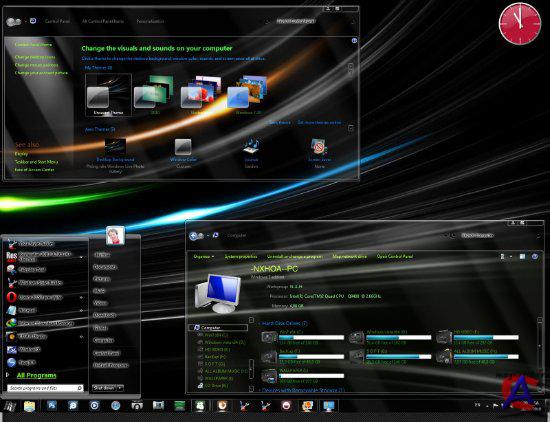
Task: Open Default Programs from the Start menu
Action: click(x=110, y=365)
